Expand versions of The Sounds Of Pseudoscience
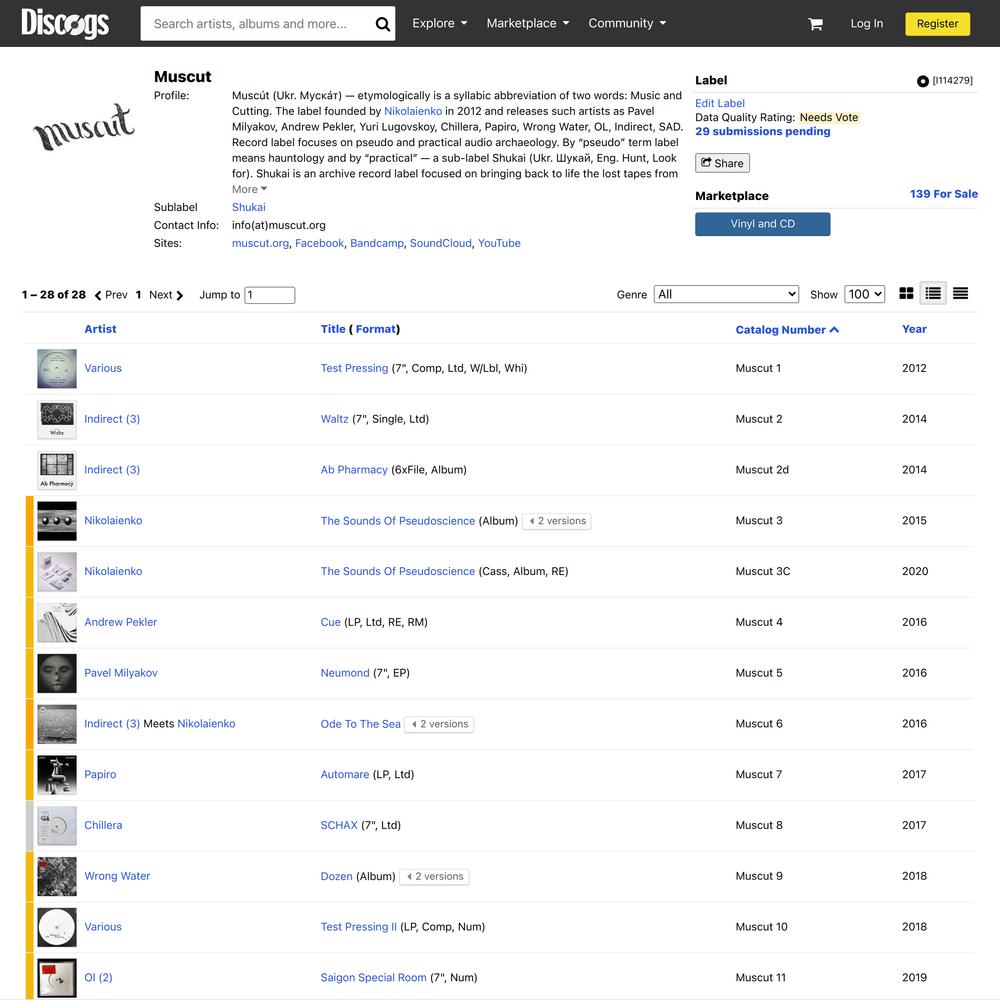Image resolution: width=1000 pixels, height=1000 pixels. point(557,521)
